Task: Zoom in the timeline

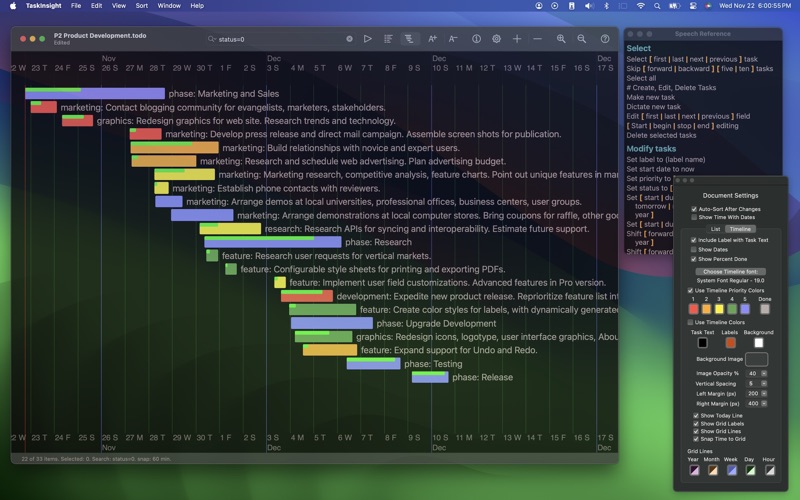Action: tap(561, 39)
